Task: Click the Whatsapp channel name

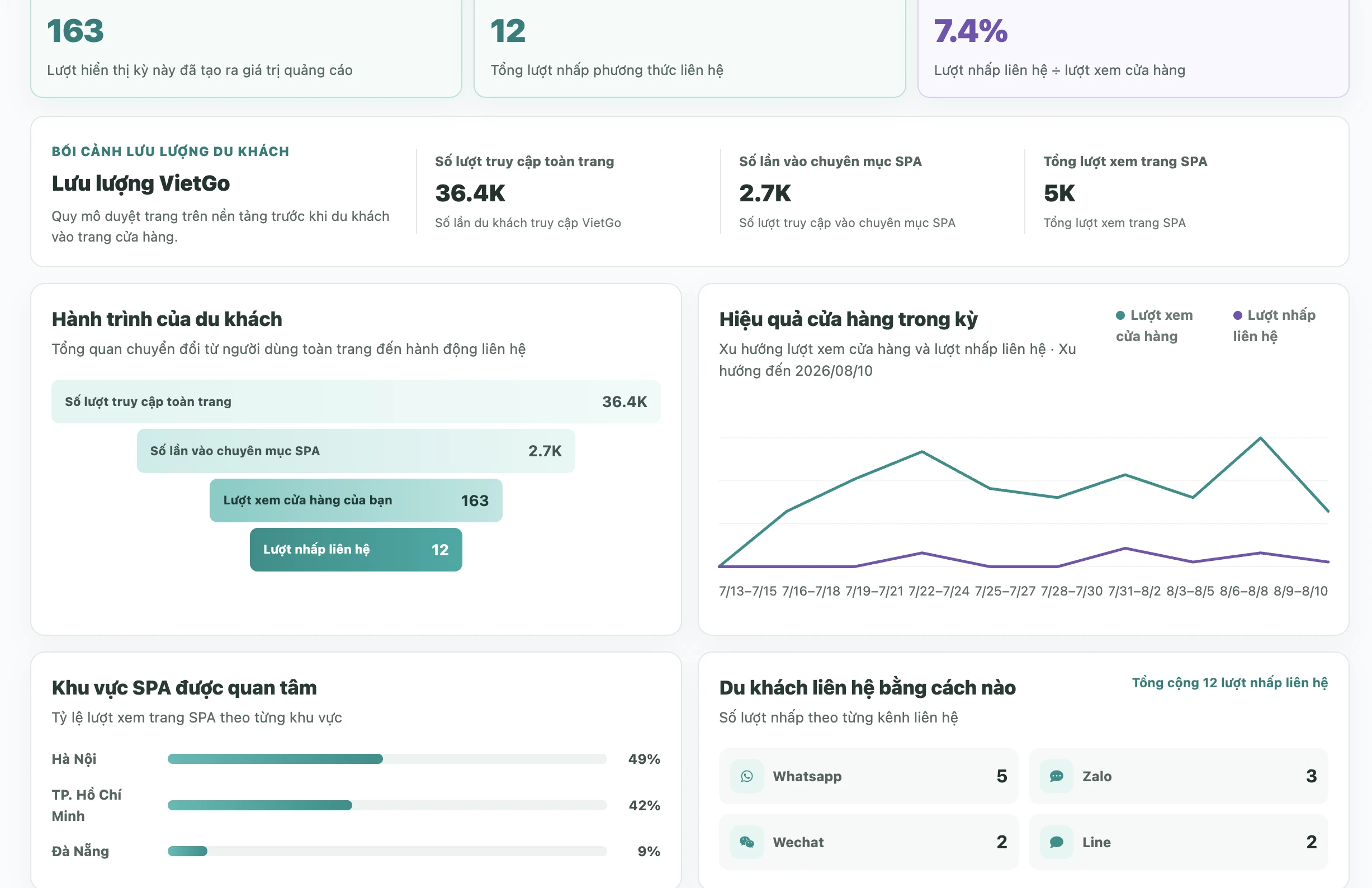Action: coord(807,777)
